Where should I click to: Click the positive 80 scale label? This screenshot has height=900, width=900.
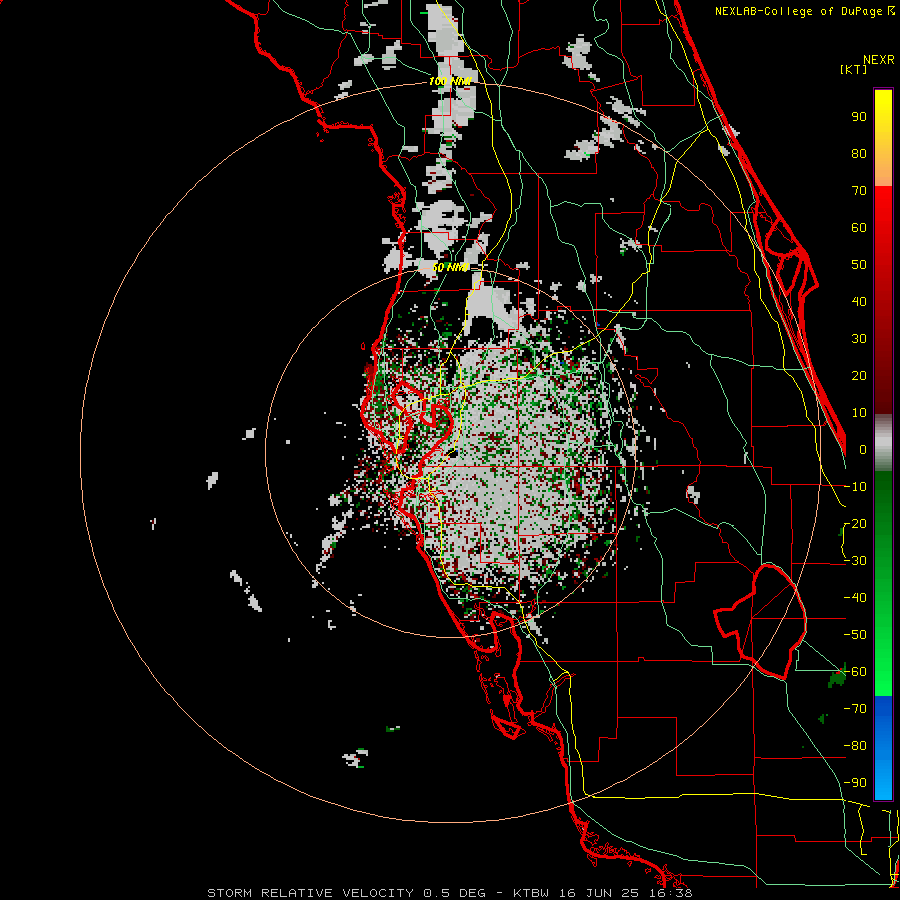(859, 153)
